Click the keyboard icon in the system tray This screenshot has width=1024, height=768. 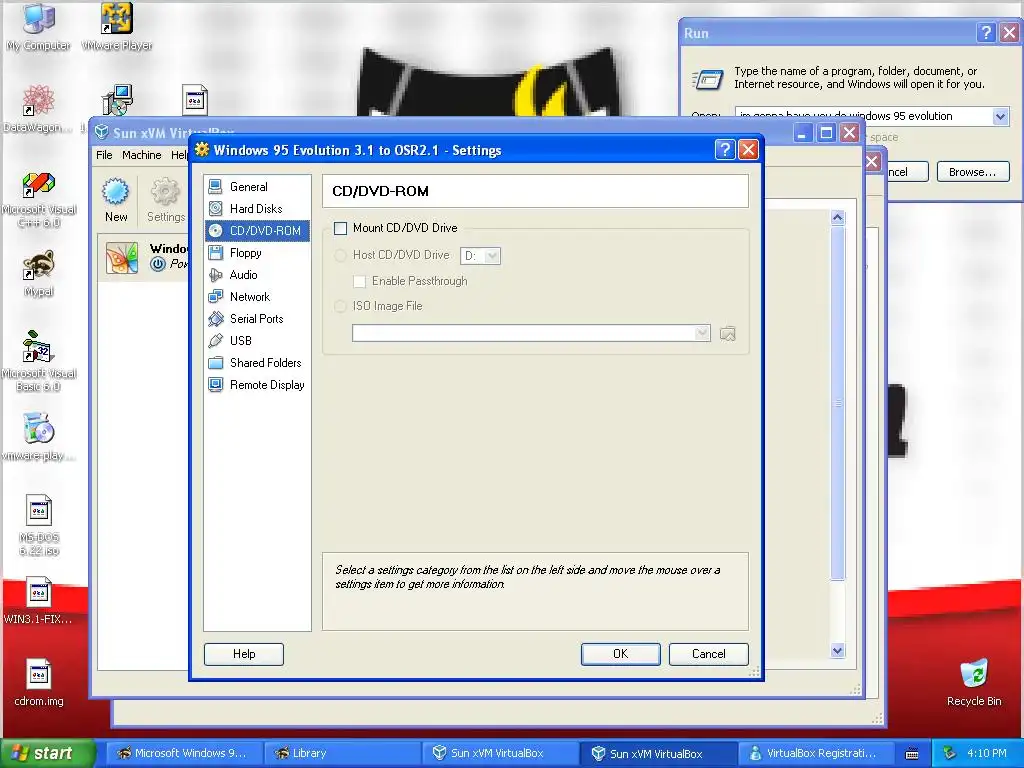coord(912,754)
